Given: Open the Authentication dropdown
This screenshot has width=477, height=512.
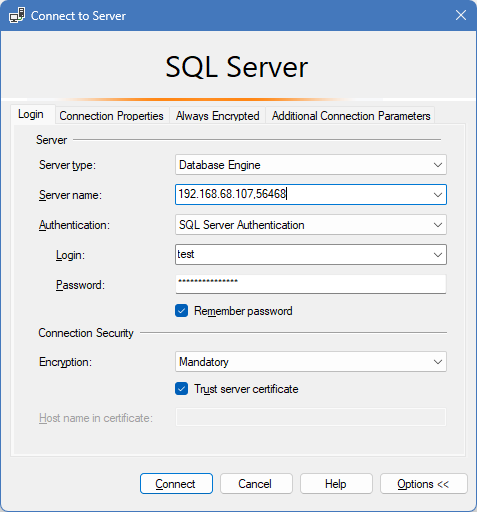Looking at the screenshot, I should 311,225.
